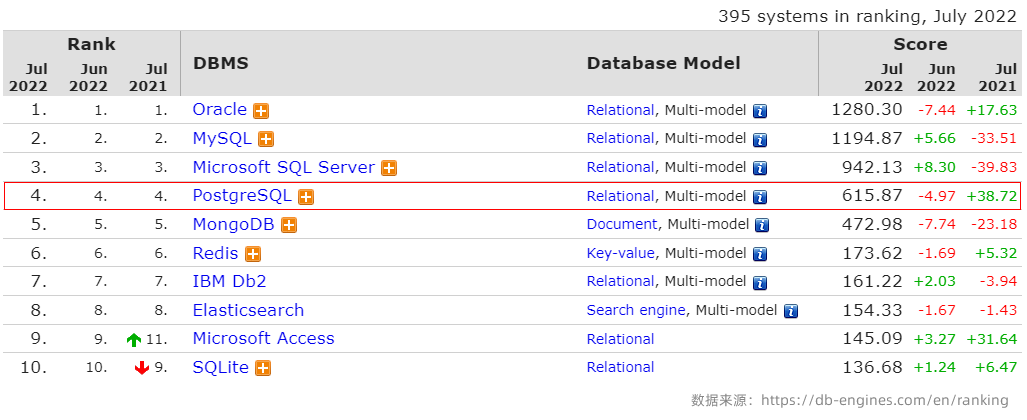Viewport: 1027px width, 420px height.
Task: Click the info icon in PostgreSQL row
Action: tap(760, 197)
